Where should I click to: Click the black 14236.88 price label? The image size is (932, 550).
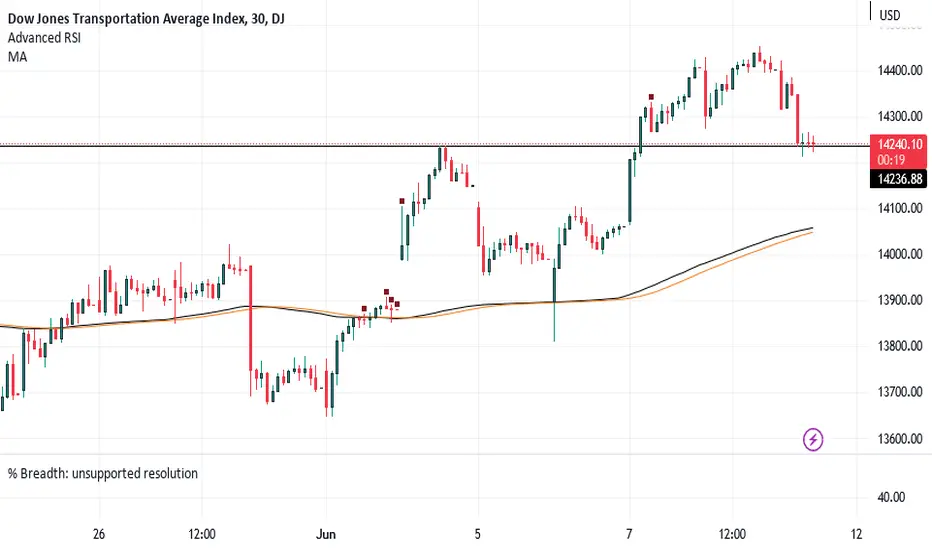(898, 179)
